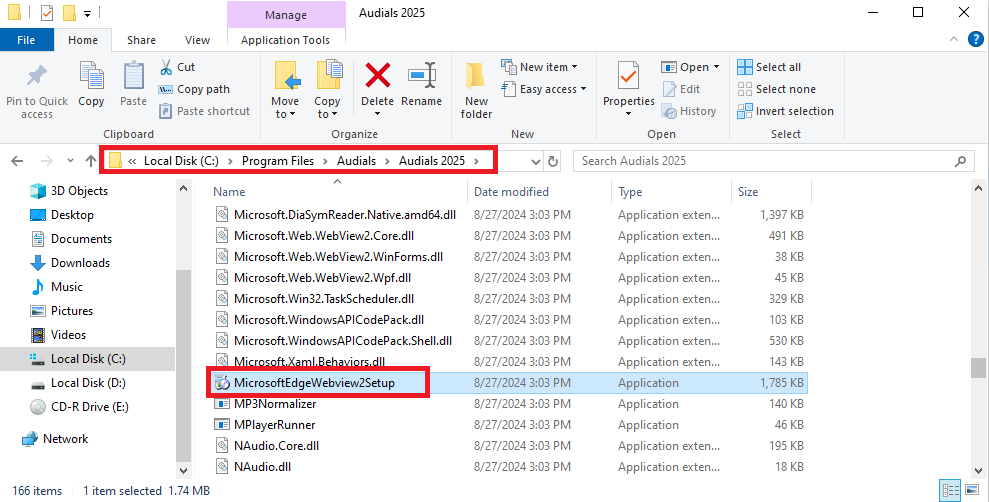989x502 pixels.
Task: Open file Properties
Action: point(629,89)
